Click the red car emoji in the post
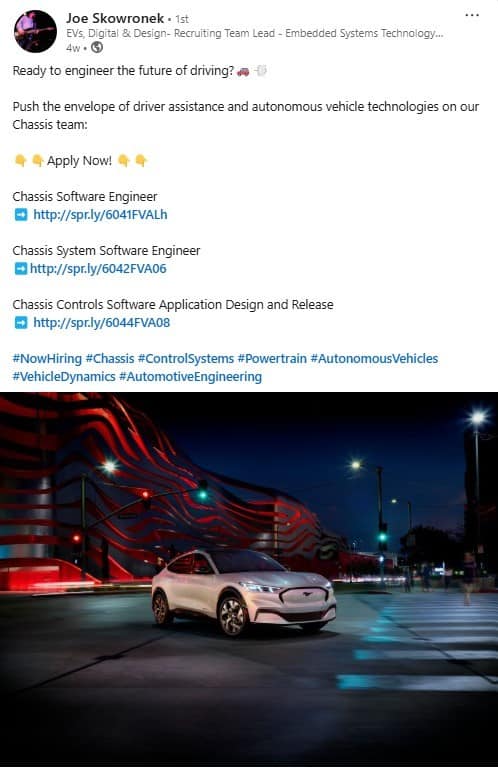 click(243, 72)
